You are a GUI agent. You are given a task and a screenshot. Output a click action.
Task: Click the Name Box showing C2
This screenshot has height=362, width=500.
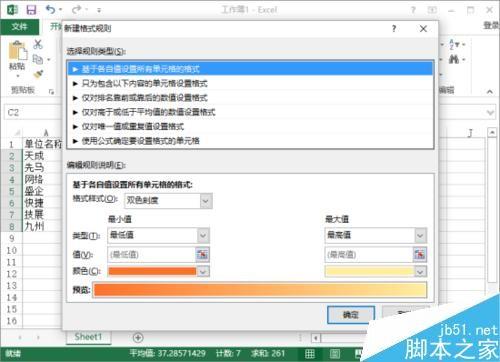(33, 113)
